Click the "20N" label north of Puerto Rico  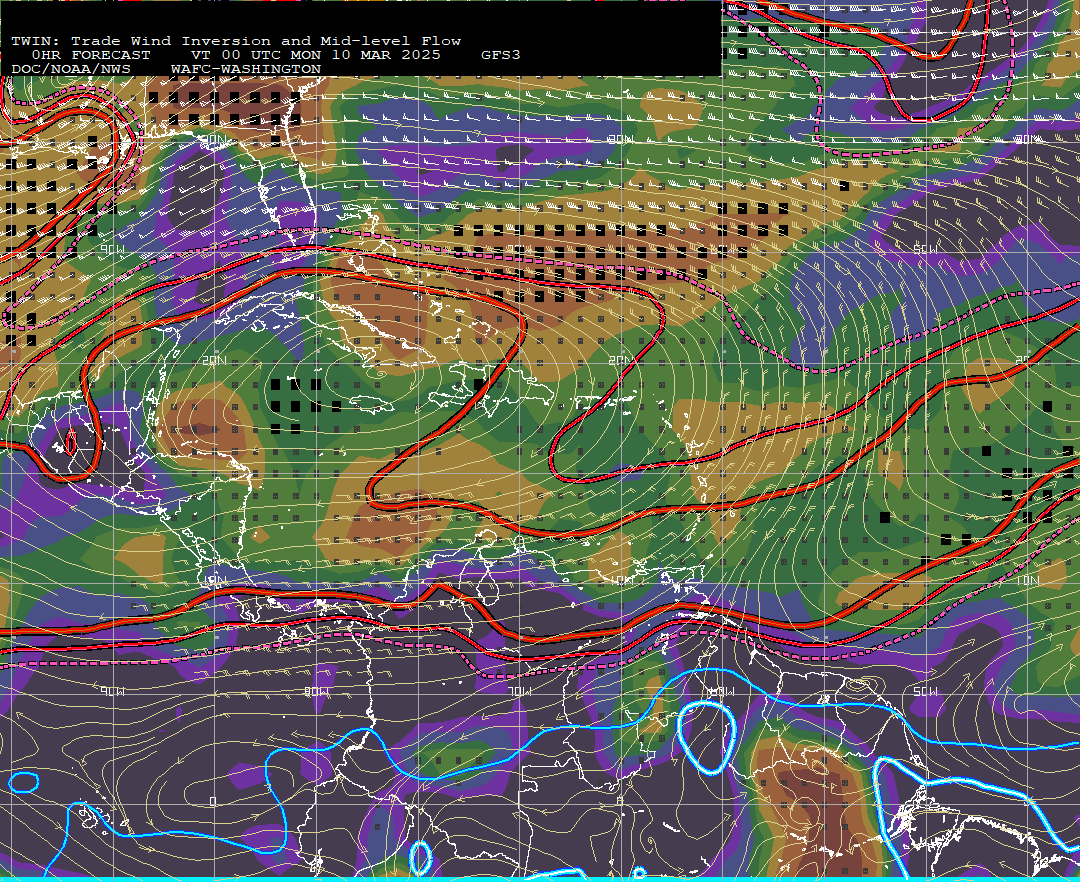[621, 360]
